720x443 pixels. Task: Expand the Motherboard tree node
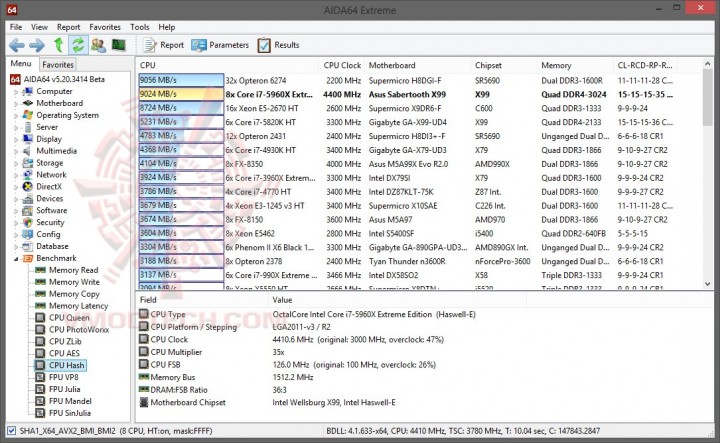tap(16, 104)
